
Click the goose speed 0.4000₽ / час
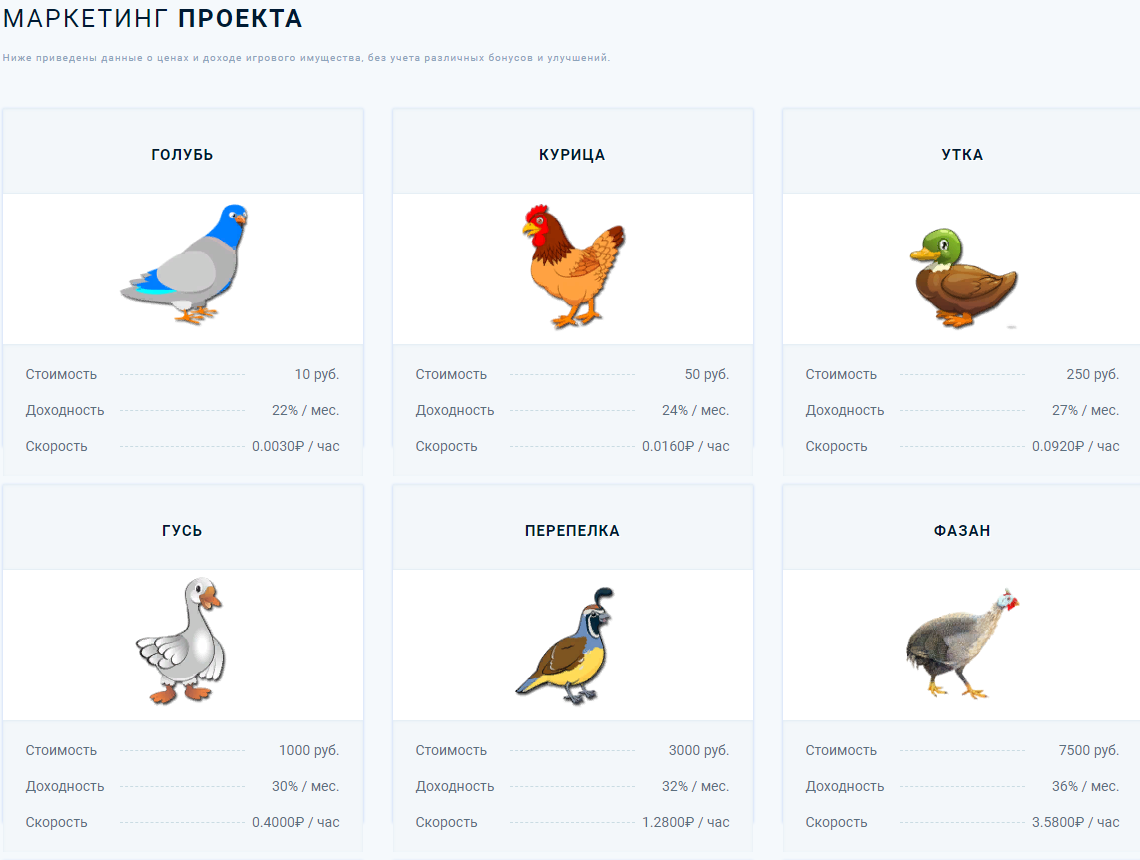[295, 822]
